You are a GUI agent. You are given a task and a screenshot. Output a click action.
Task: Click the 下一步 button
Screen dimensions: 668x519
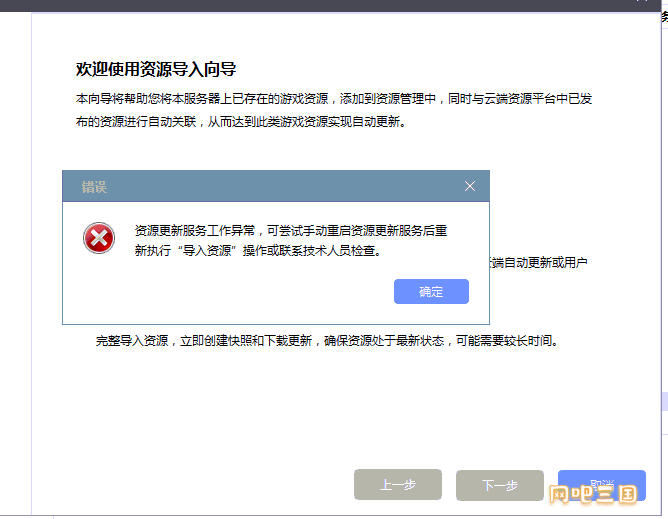coord(500,485)
